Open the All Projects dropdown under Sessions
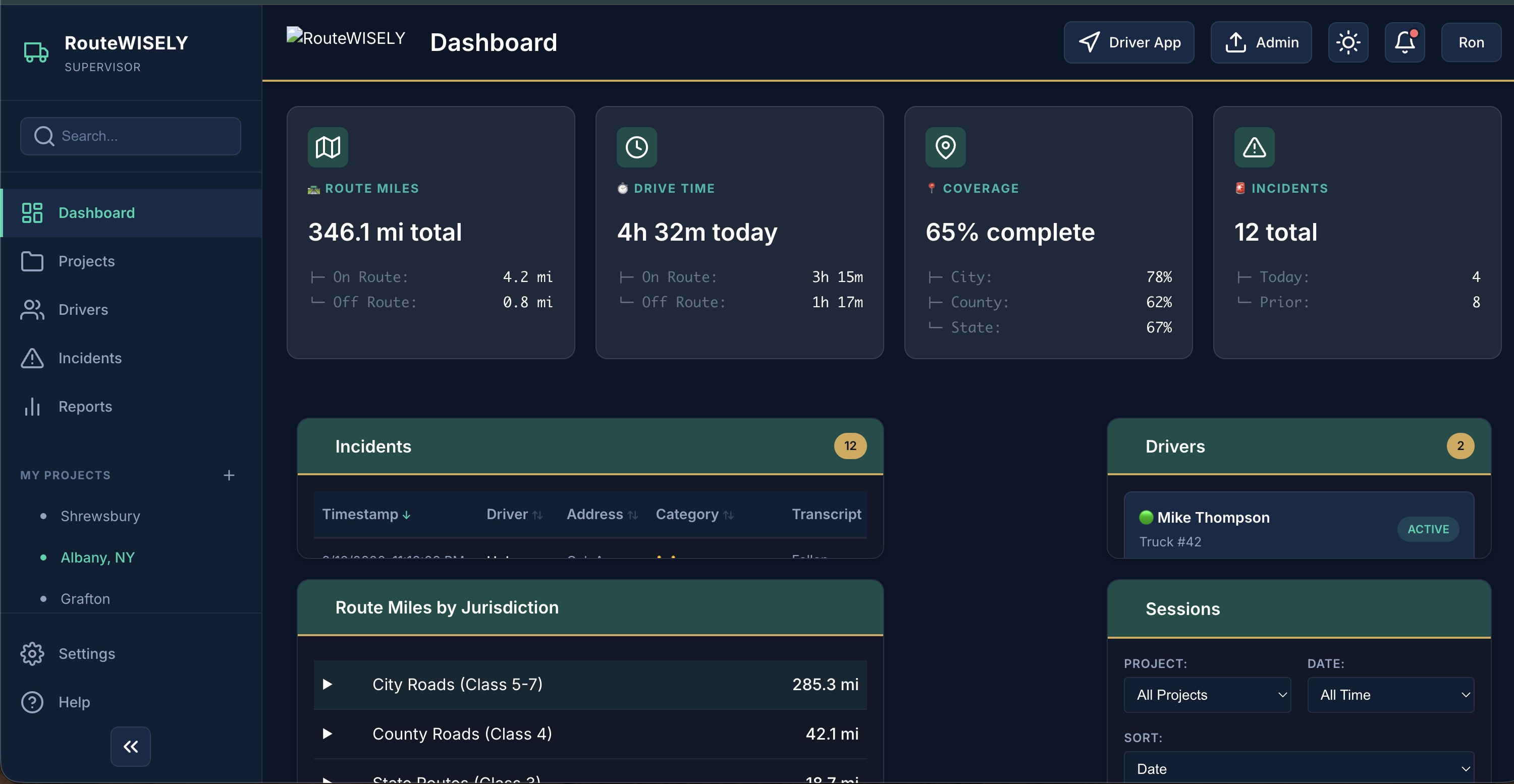This screenshot has width=1514, height=784. 1207,695
